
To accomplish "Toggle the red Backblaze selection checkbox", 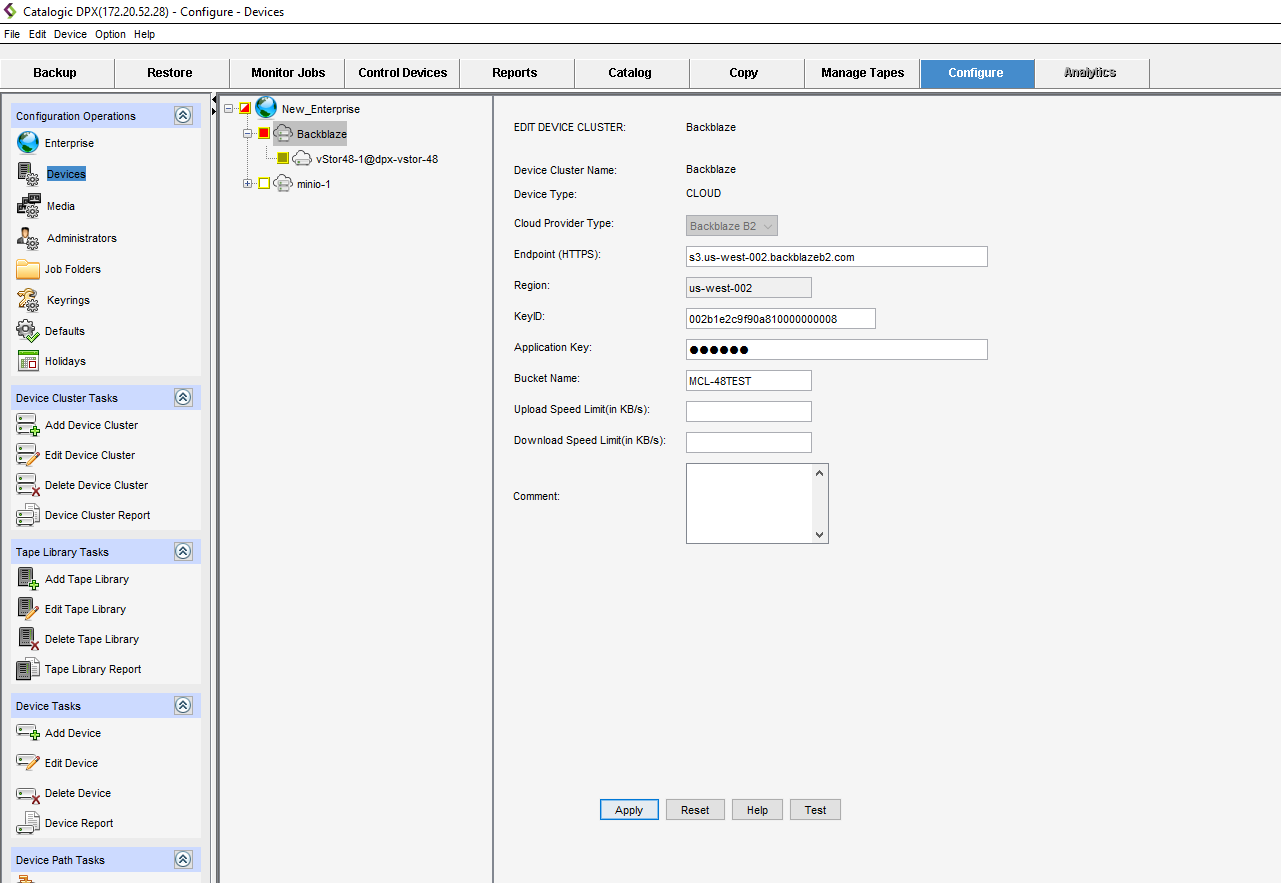I will [x=264, y=133].
